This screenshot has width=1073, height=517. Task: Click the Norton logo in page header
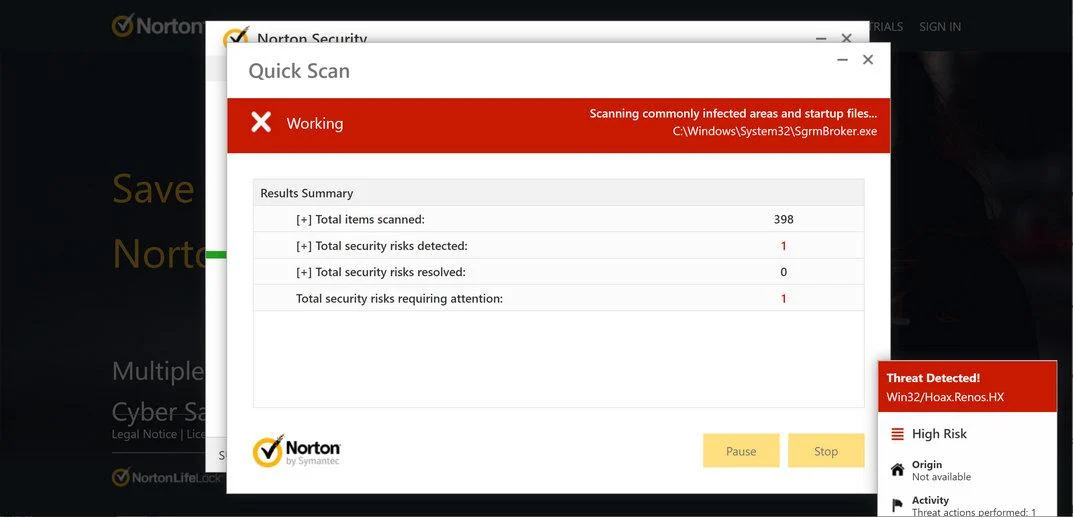coord(158,26)
